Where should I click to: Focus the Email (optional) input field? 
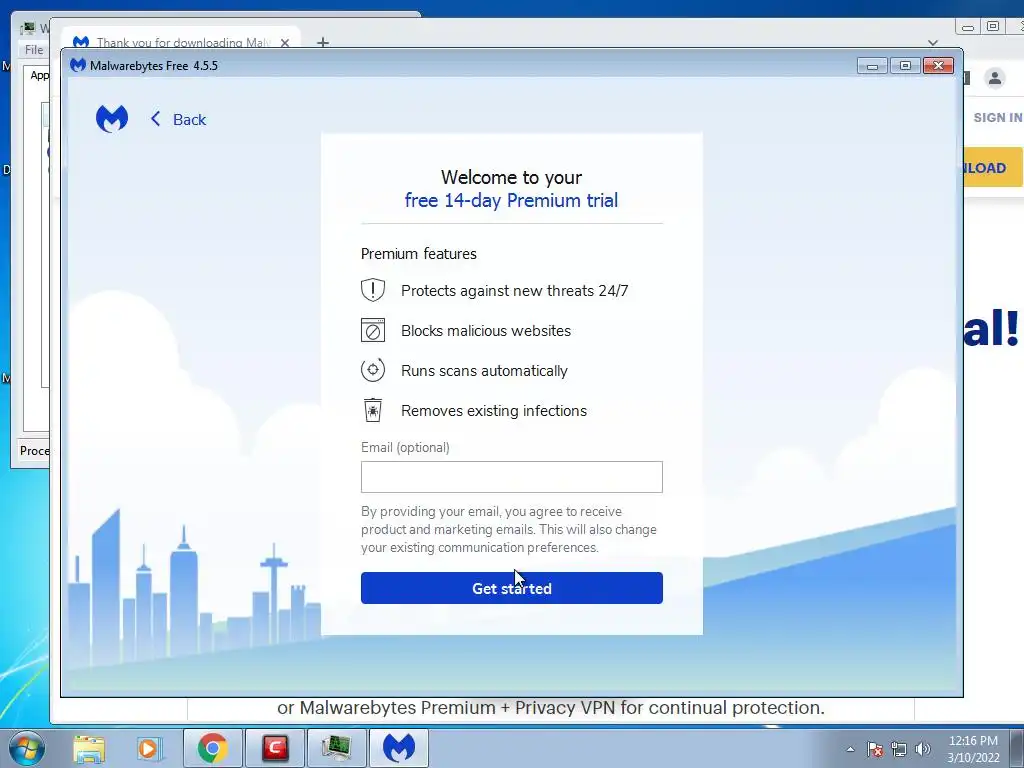tap(511, 477)
